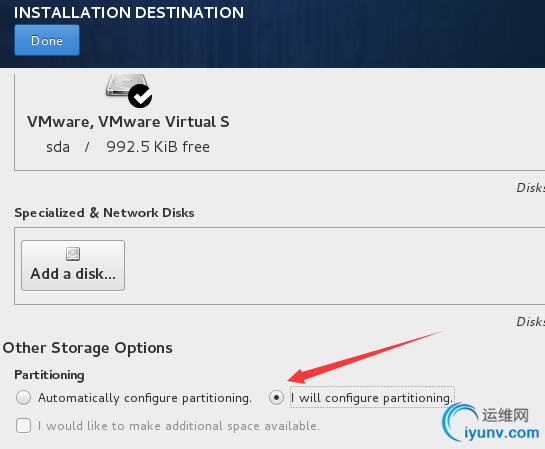The width and height of the screenshot is (545, 449).
Task: Click the sda 992.5 KiB free text
Action: click(x=128, y=147)
